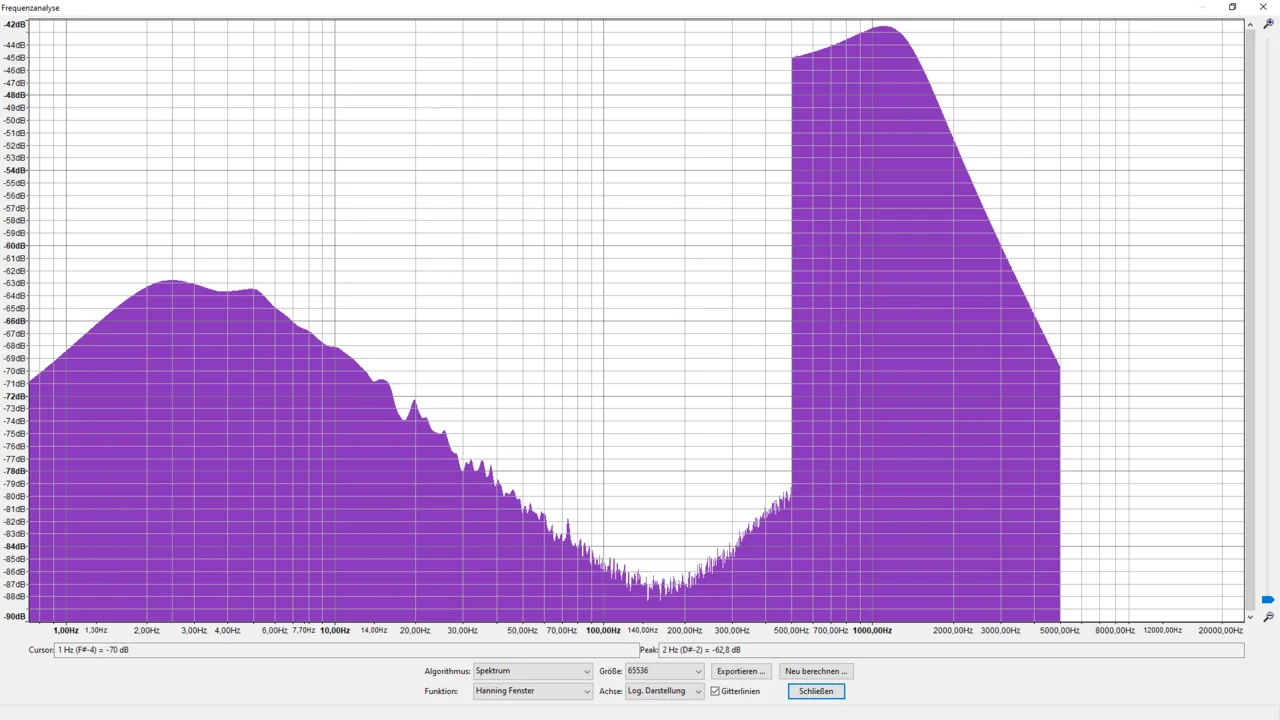Toggle the Gitterlinien checkbox
Screen dimensions: 1280x720
coord(715,691)
